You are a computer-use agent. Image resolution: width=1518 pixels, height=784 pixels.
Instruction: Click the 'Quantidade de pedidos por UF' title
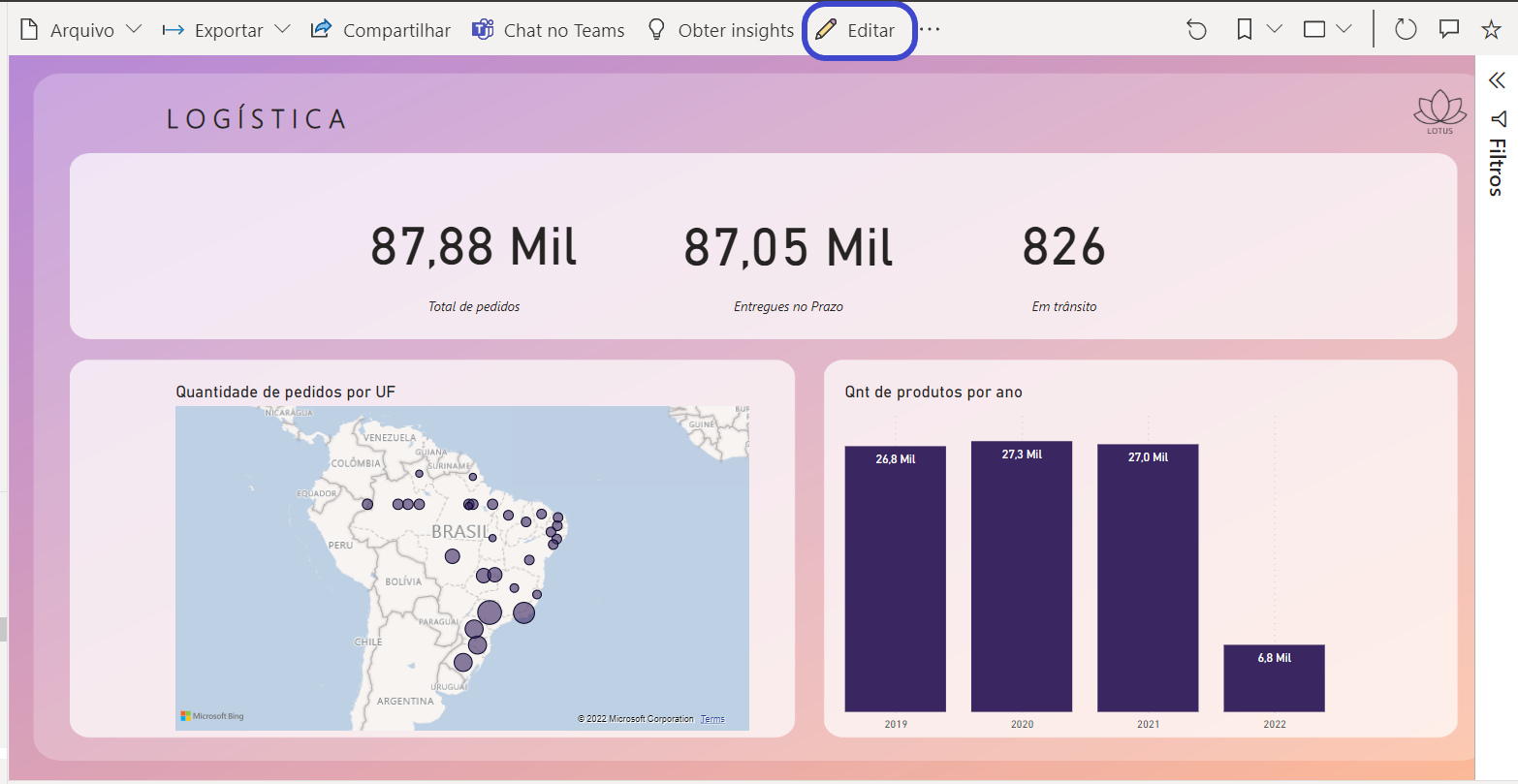click(x=285, y=392)
